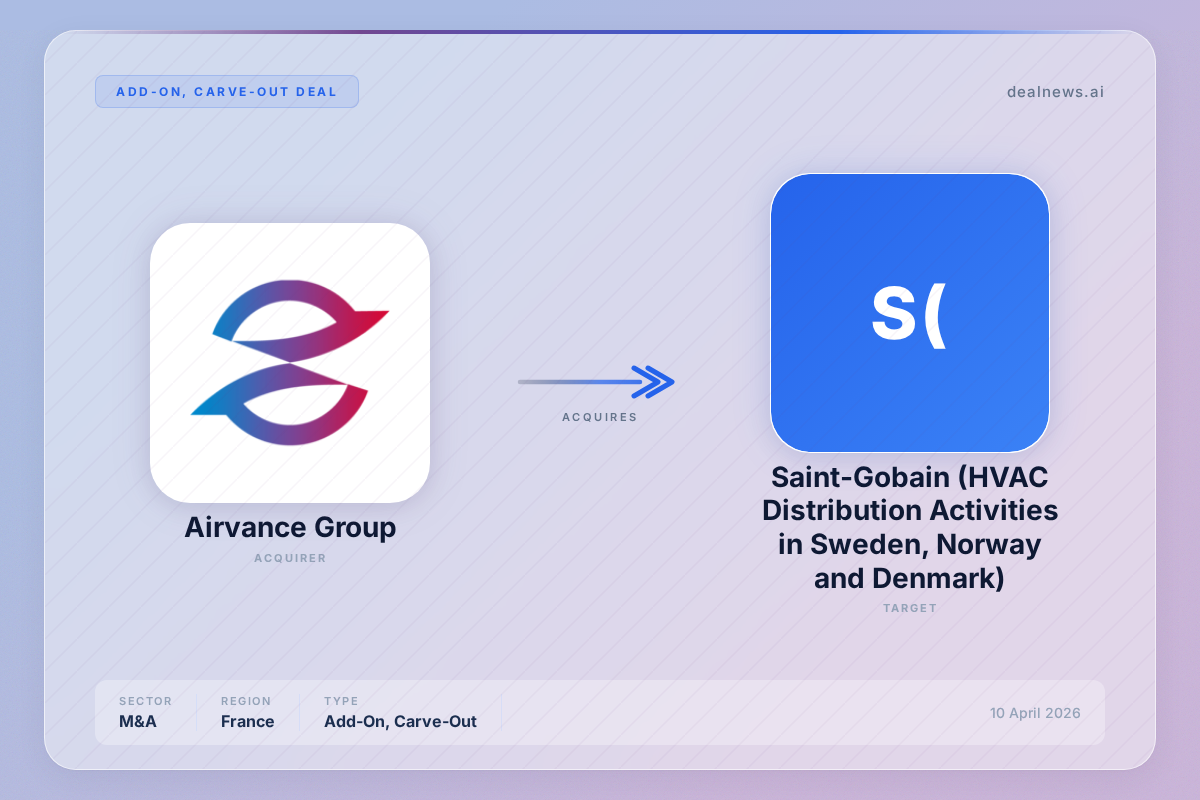Click the SECTOR field label
The height and width of the screenshot is (800, 1200).
click(145, 701)
